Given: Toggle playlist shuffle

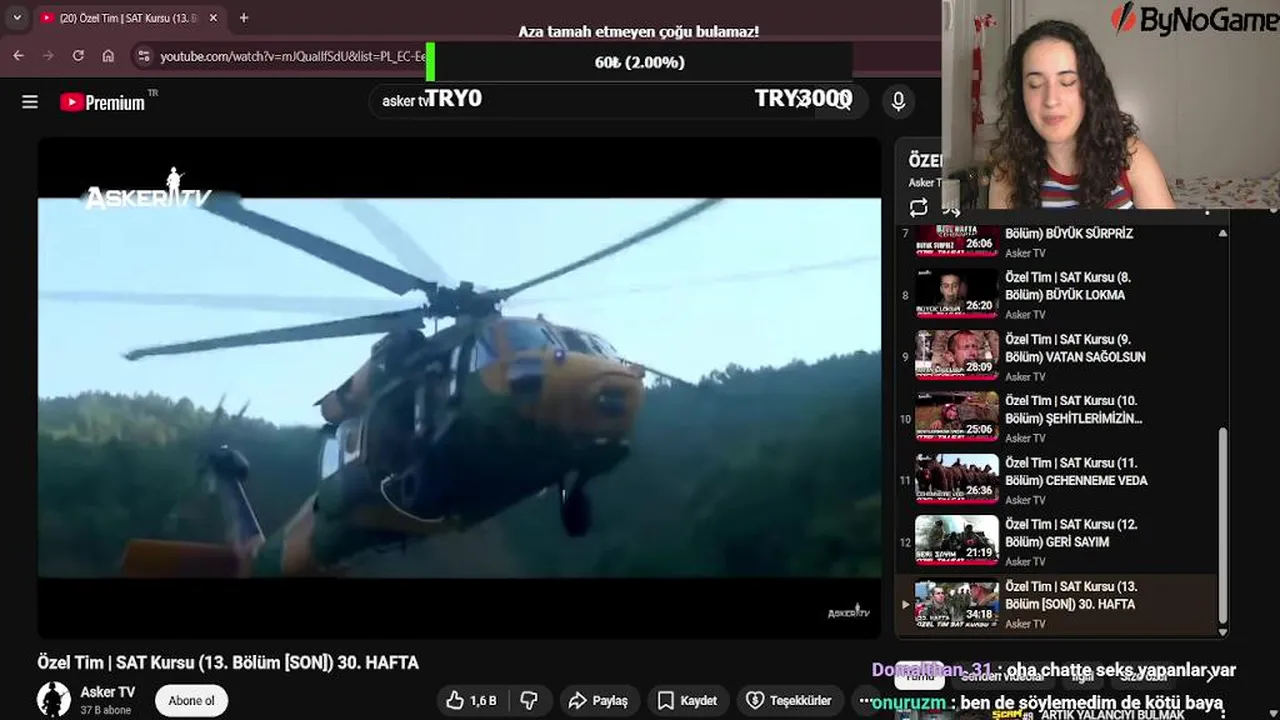Looking at the screenshot, I should point(951,210).
